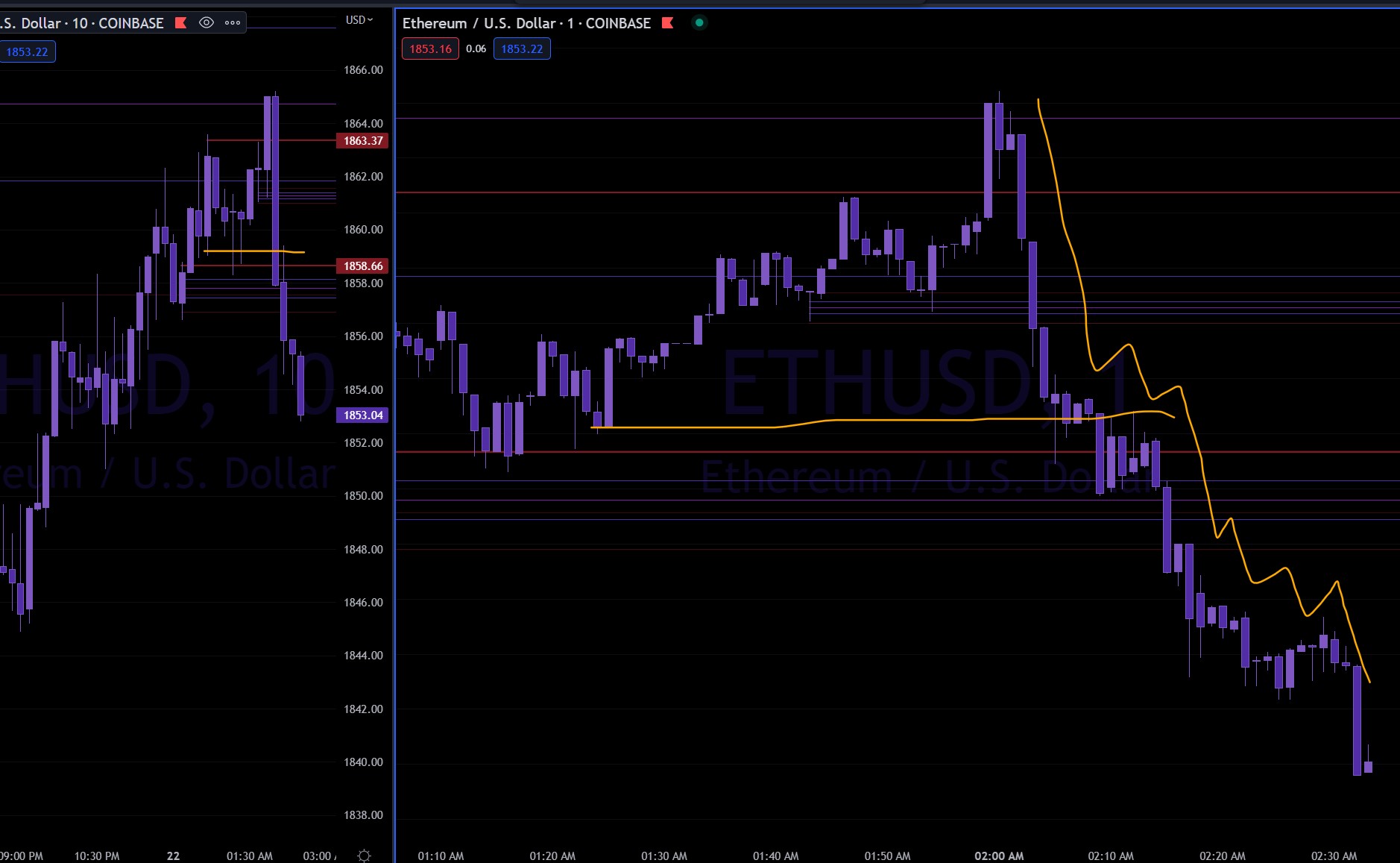Click the 01:30 AM label on the right chart's time axis

pos(664,856)
